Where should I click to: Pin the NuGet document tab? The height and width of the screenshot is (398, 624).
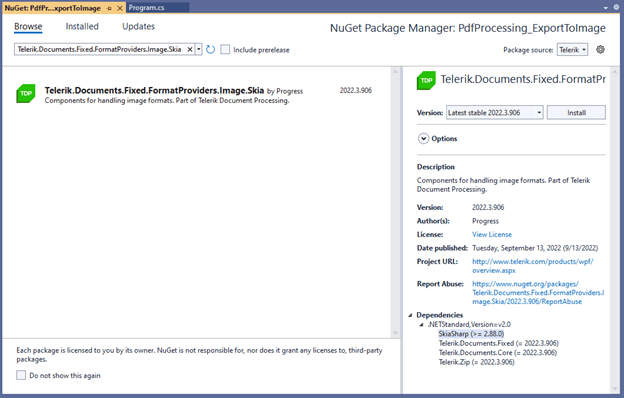tap(109, 8)
